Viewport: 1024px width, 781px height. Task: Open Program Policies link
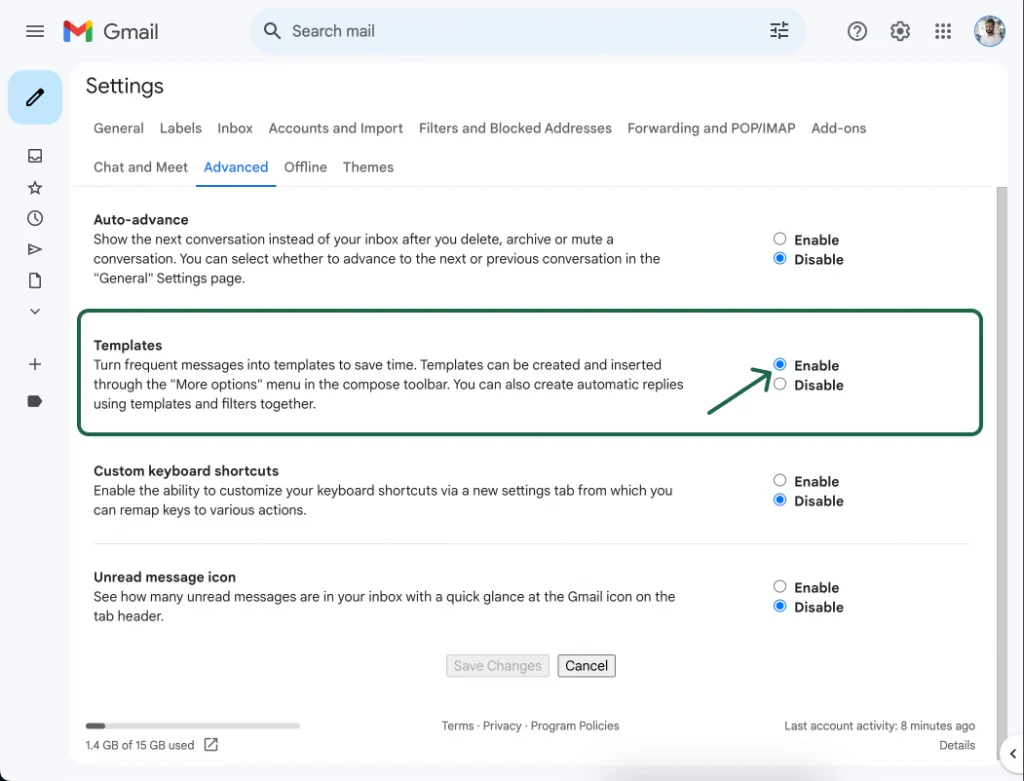(x=575, y=725)
